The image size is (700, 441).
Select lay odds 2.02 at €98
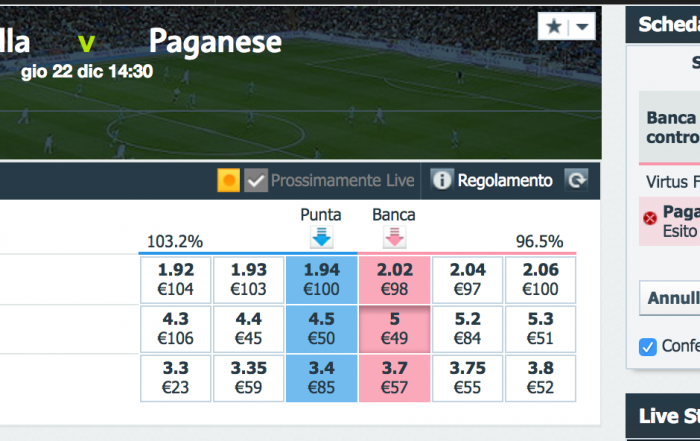[394, 279]
